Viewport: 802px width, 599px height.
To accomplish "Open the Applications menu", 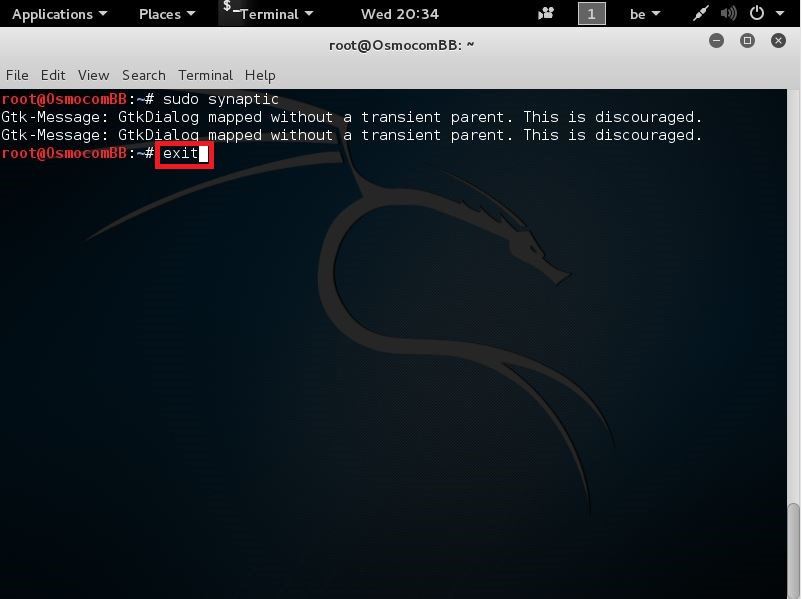I will tap(59, 14).
